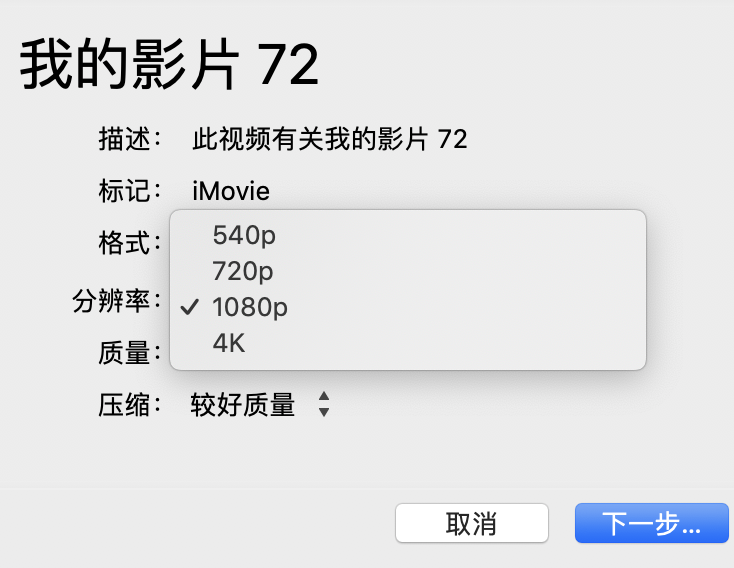Continue with the 下一步... button
The height and width of the screenshot is (568, 734).
tap(651, 523)
